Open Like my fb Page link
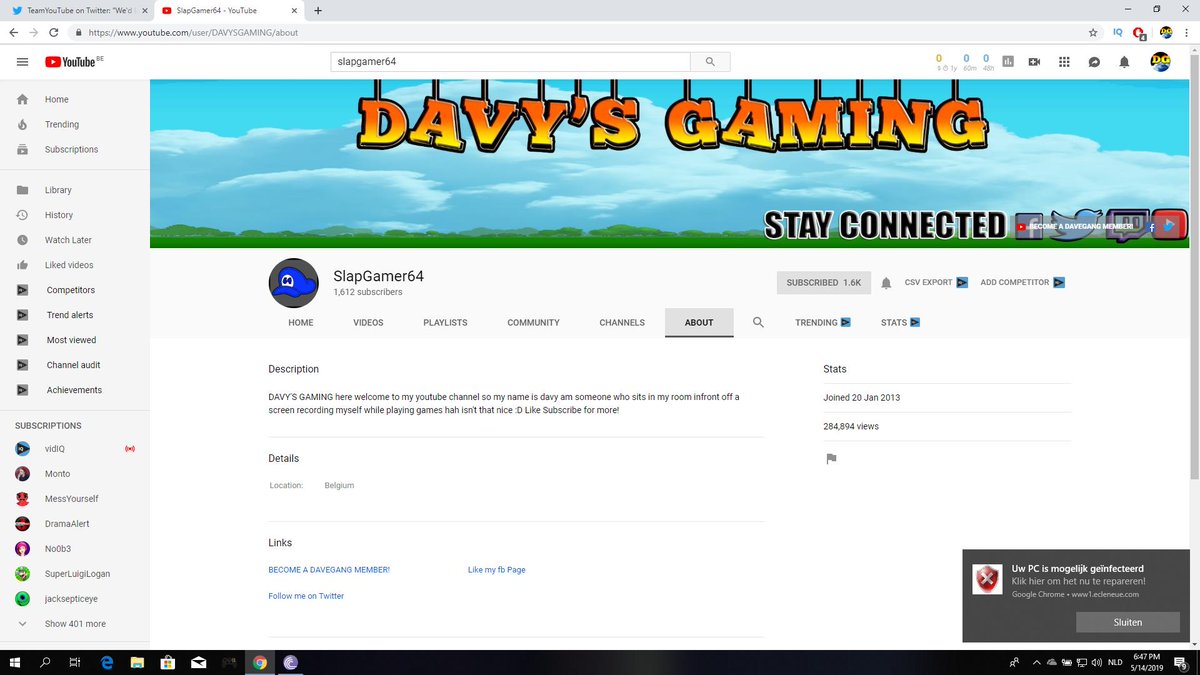This screenshot has height=675, width=1200. pyautogui.click(x=496, y=570)
